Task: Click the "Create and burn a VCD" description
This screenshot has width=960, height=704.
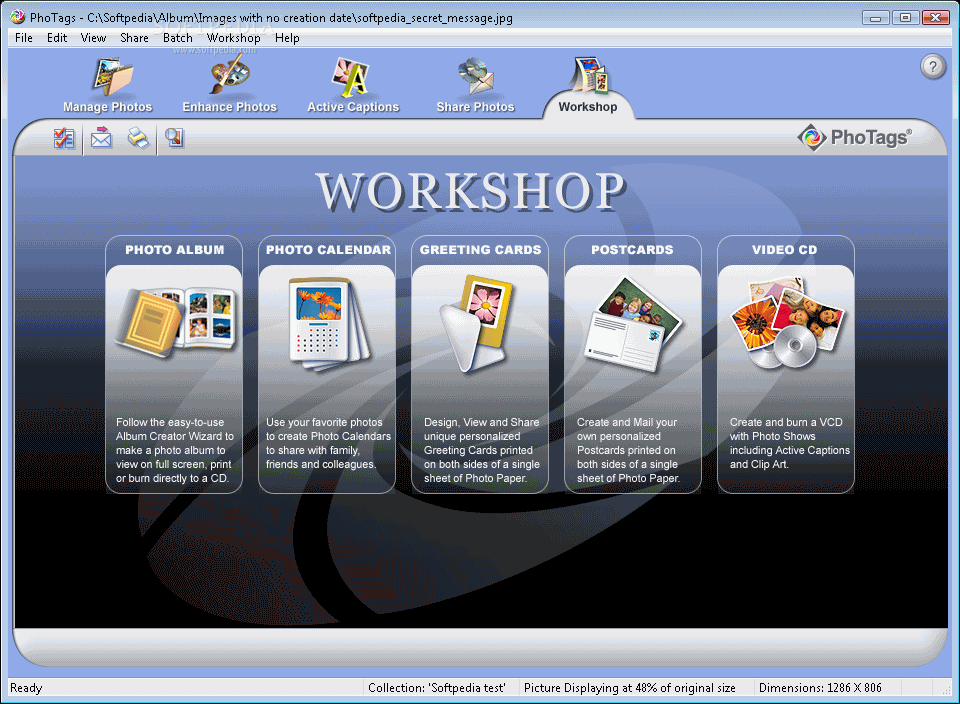Action: tap(790, 443)
